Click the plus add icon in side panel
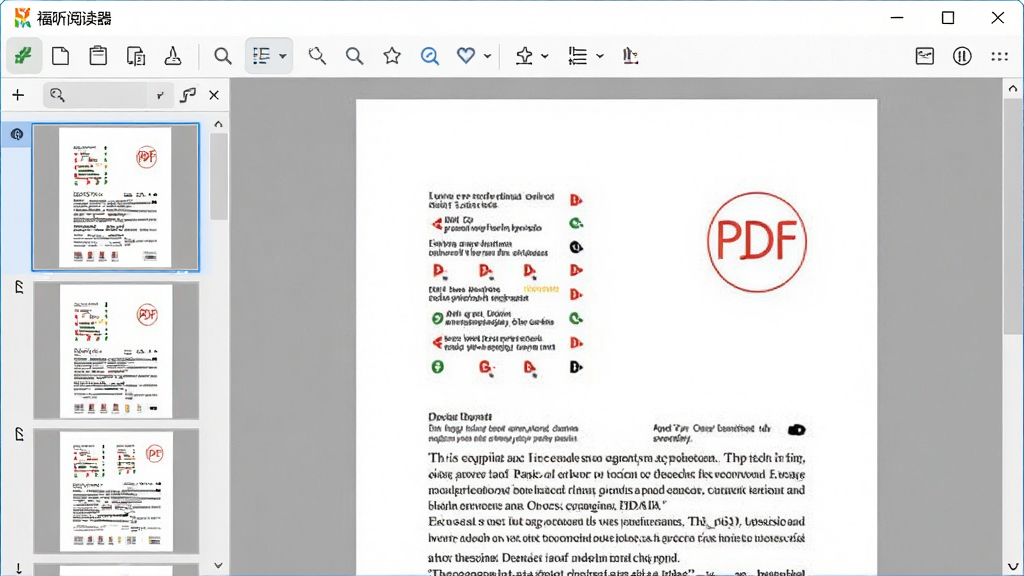The width and height of the screenshot is (1024, 576). point(18,95)
